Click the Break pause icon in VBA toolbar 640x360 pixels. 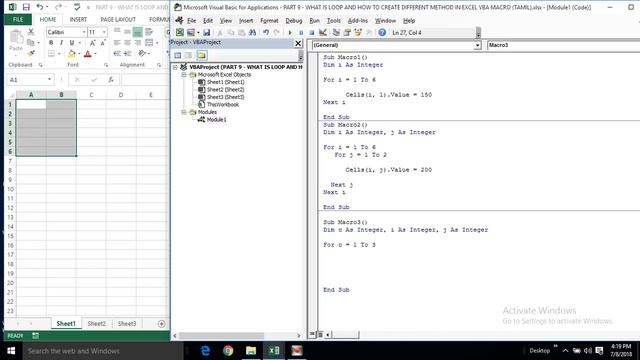pyautogui.click(x=301, y=32)
